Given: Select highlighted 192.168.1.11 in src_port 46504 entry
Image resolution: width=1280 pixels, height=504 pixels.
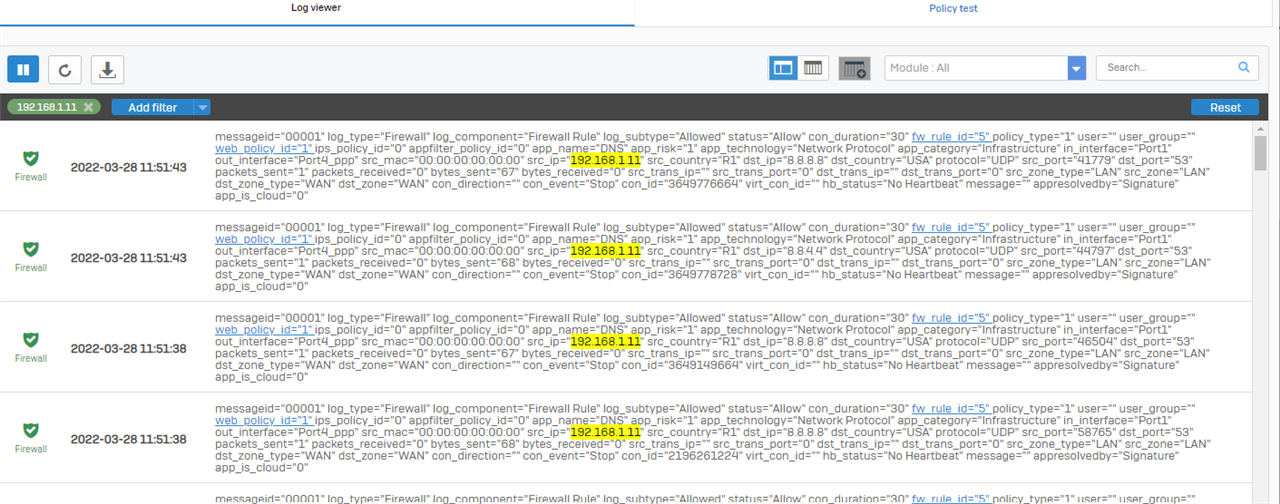Looking at the screenshot, I should click(605, 341).
